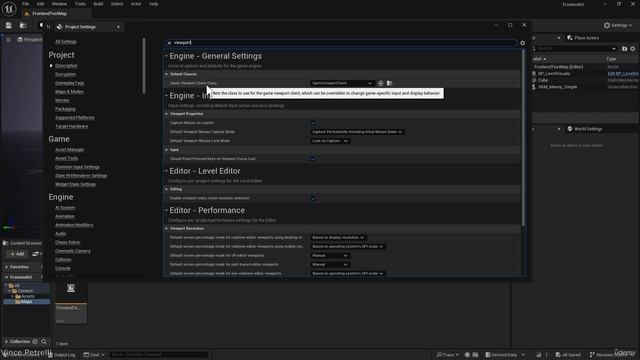Select Content folder in tree
The image size is (640, 360).
click(x=25, y=291)
